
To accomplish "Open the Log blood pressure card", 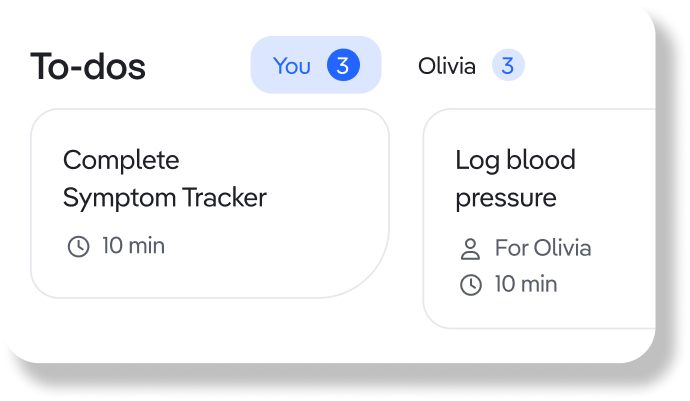I will 539,218.
